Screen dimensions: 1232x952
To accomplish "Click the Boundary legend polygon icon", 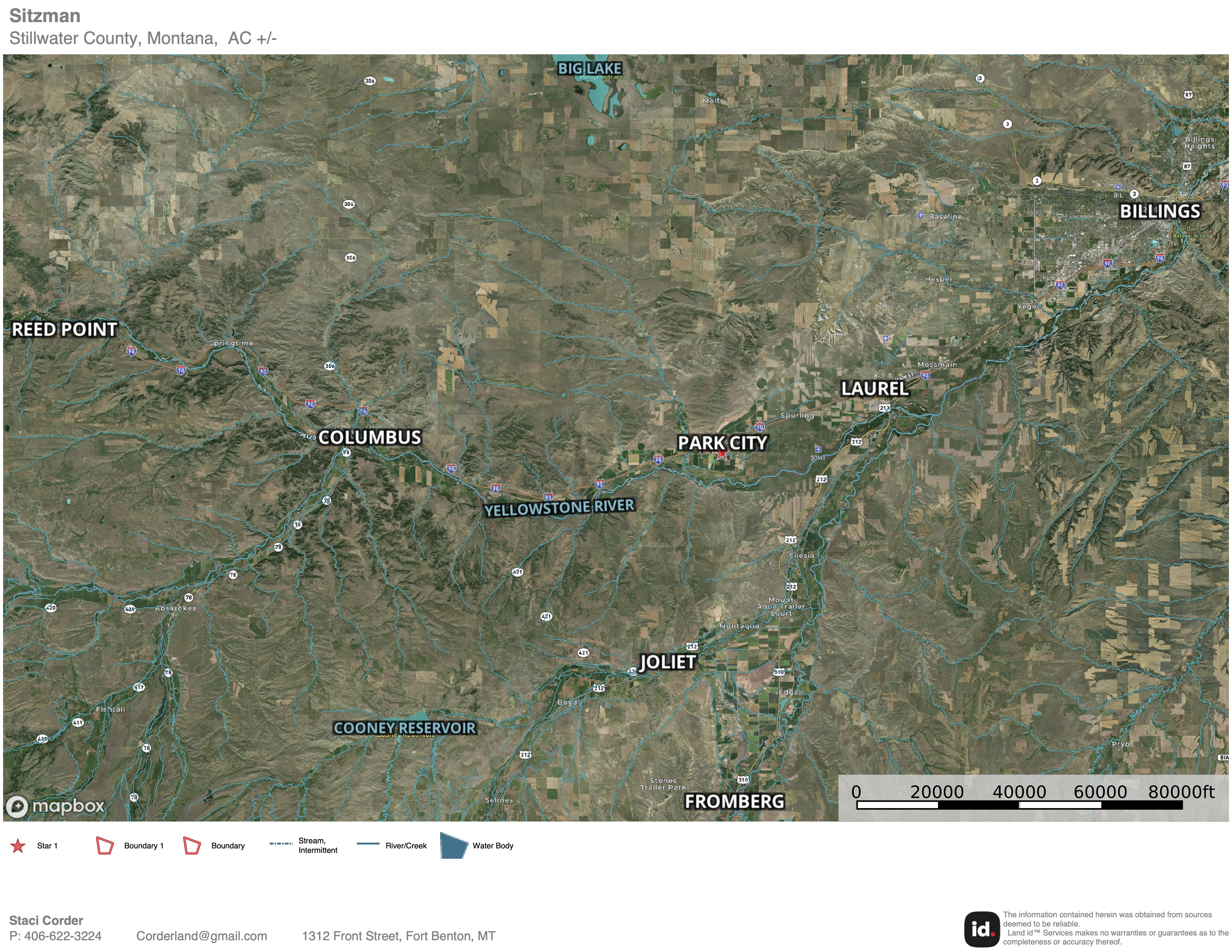I will (192, 846).
